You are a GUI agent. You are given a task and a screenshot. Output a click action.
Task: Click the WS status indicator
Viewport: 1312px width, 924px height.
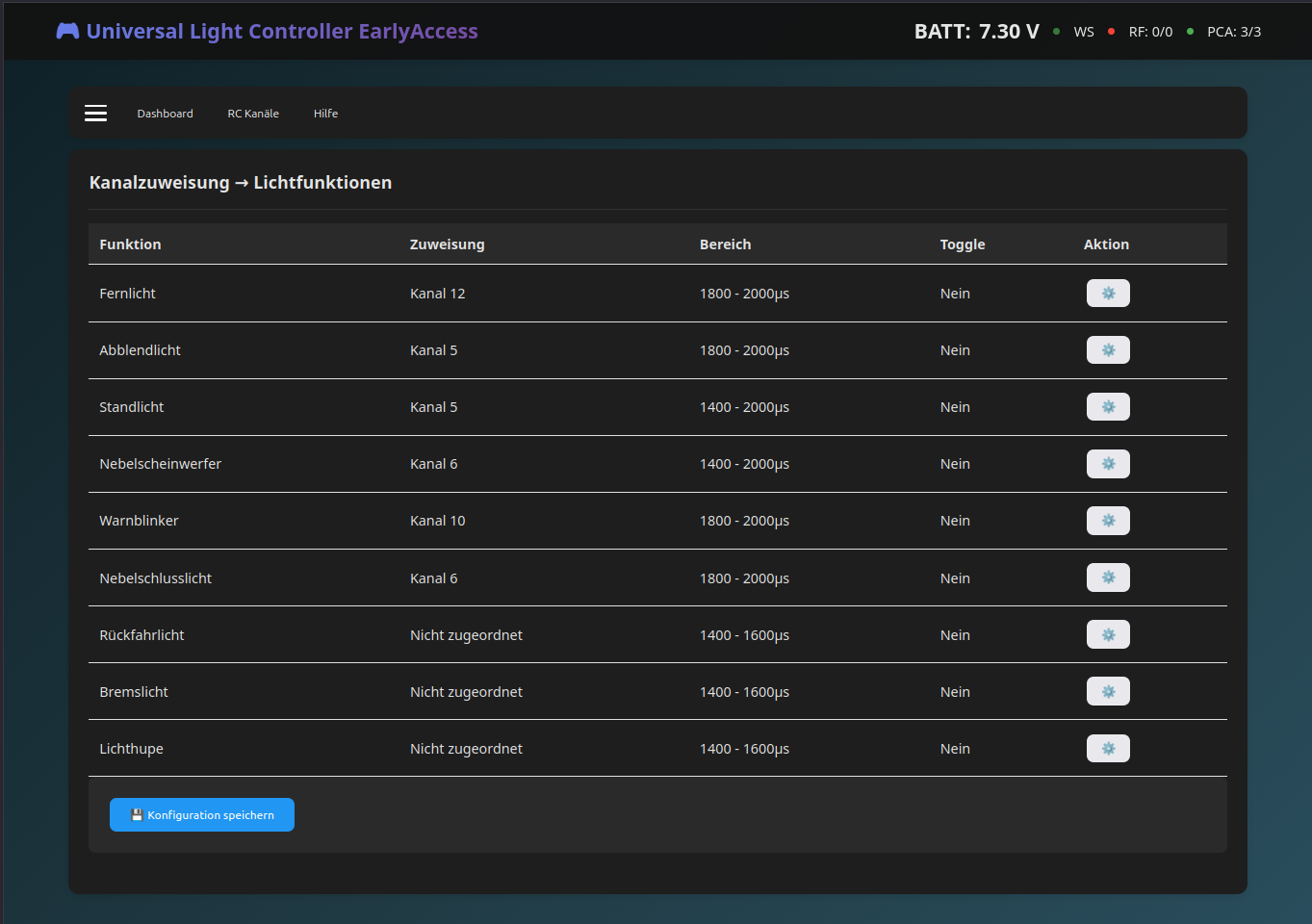[1083, 32]
